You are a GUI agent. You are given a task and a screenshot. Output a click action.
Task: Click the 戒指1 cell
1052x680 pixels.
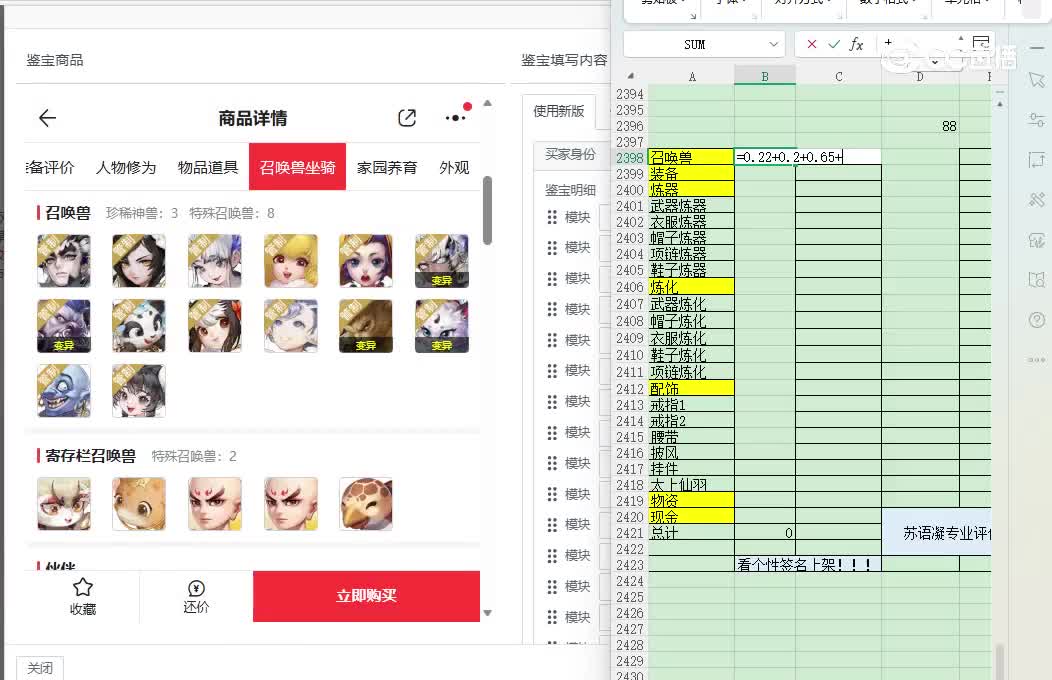pyautogui.click(x=691, y=405)
